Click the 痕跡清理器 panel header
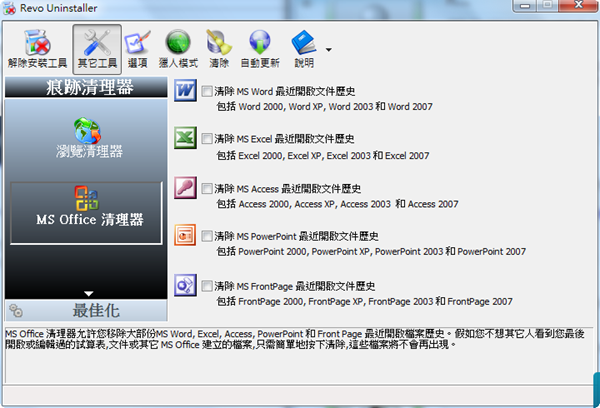600x408 pixels. [86, 87]
